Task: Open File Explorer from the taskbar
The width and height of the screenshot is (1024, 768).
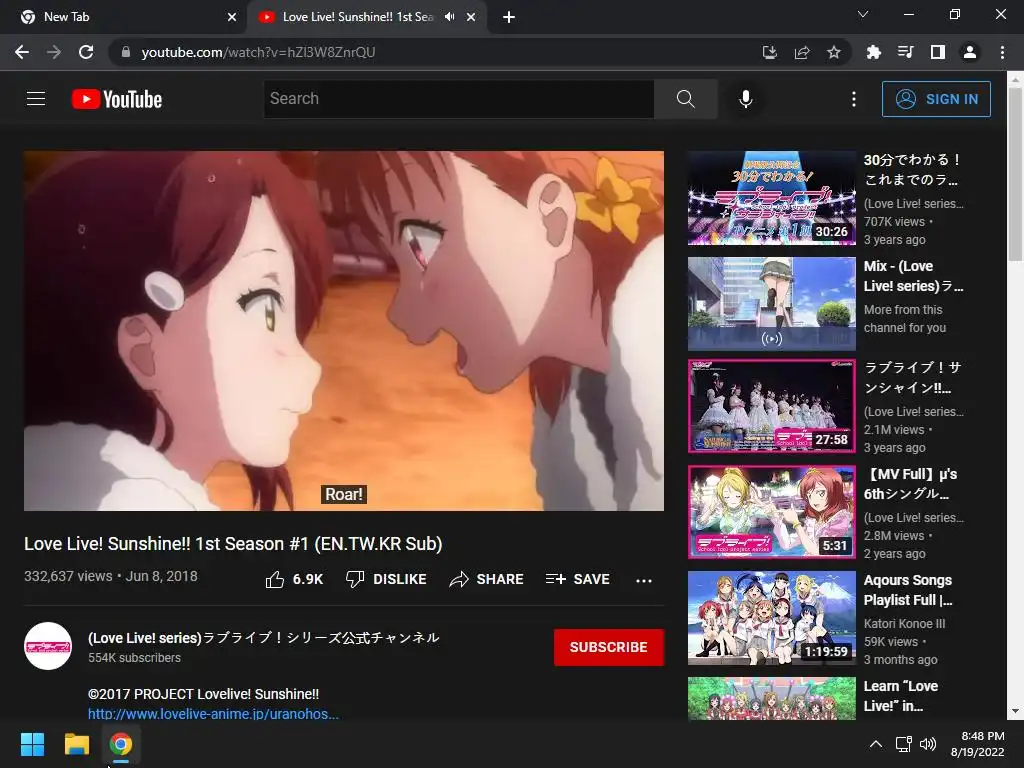Action: point(76,744)
